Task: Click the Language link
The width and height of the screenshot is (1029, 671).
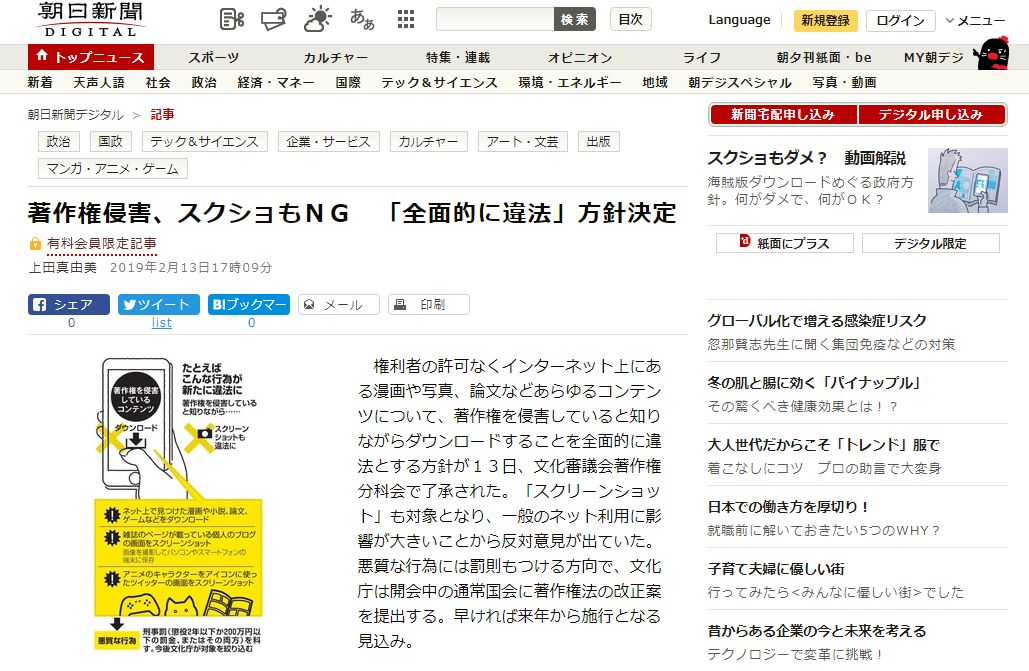Action: [739, 20]
